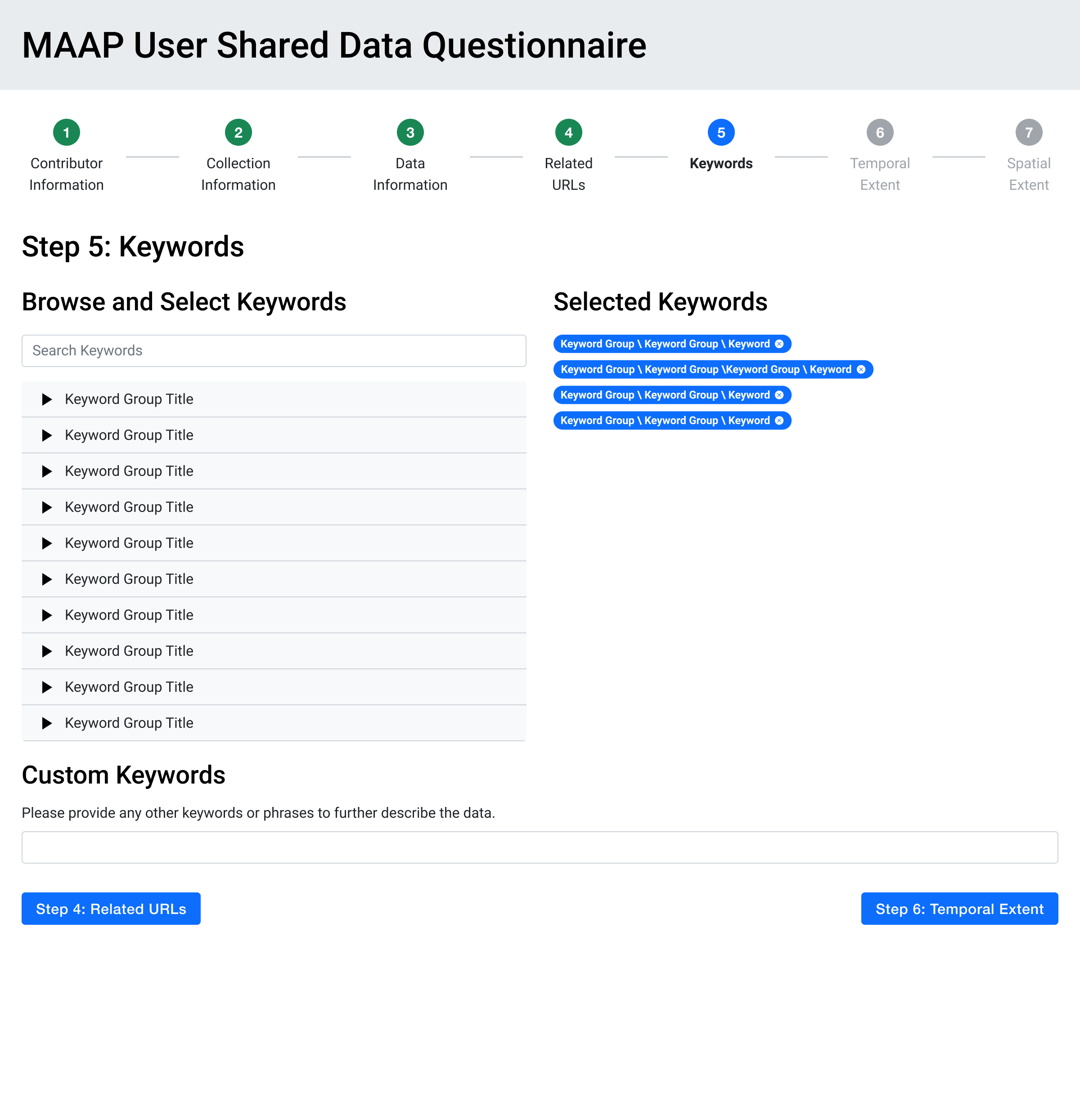
Task: Expand the bottom Keyword Group Title
Action: (x=47, y=723)
